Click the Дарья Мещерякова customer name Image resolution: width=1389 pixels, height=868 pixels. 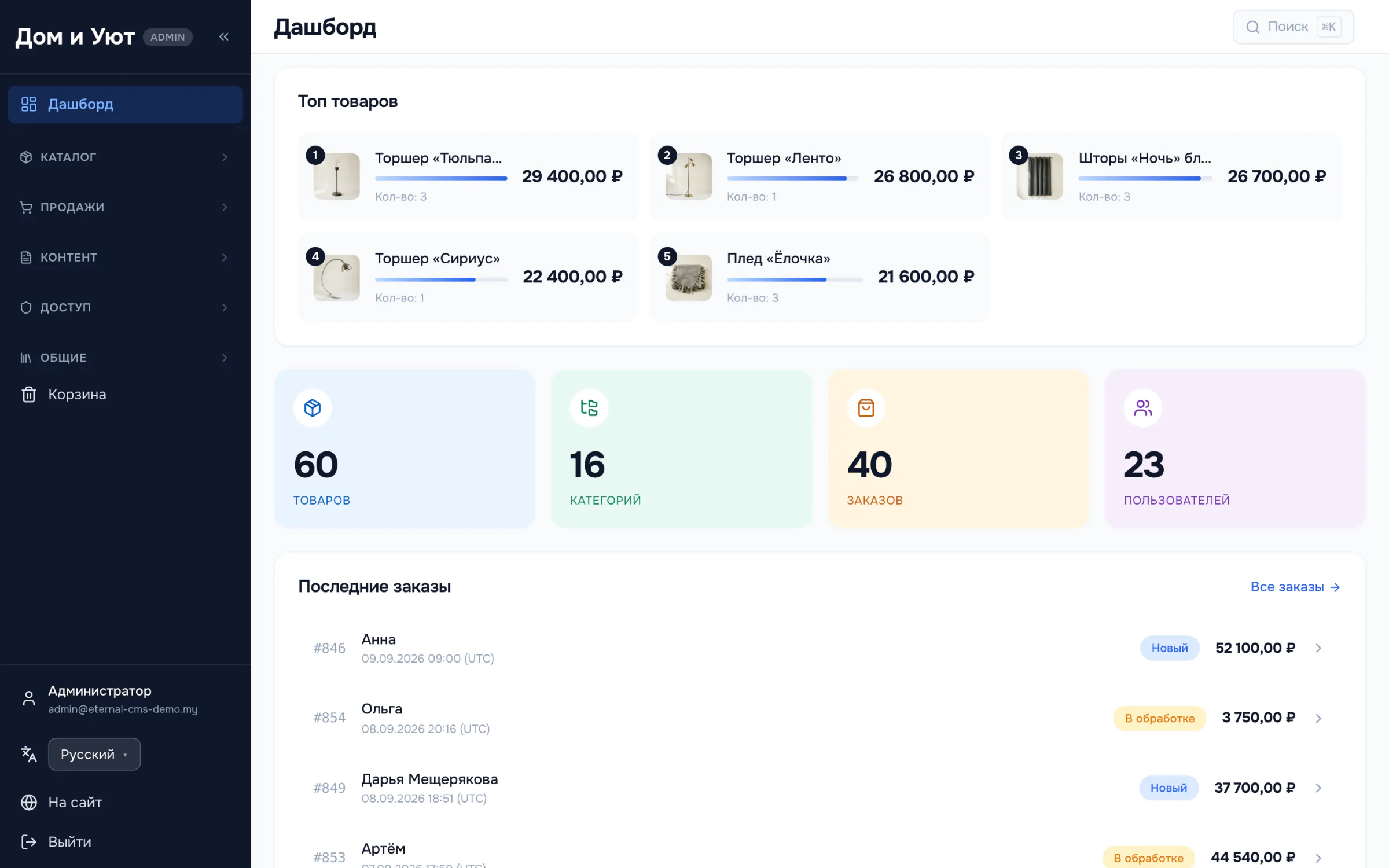(429, 779)
